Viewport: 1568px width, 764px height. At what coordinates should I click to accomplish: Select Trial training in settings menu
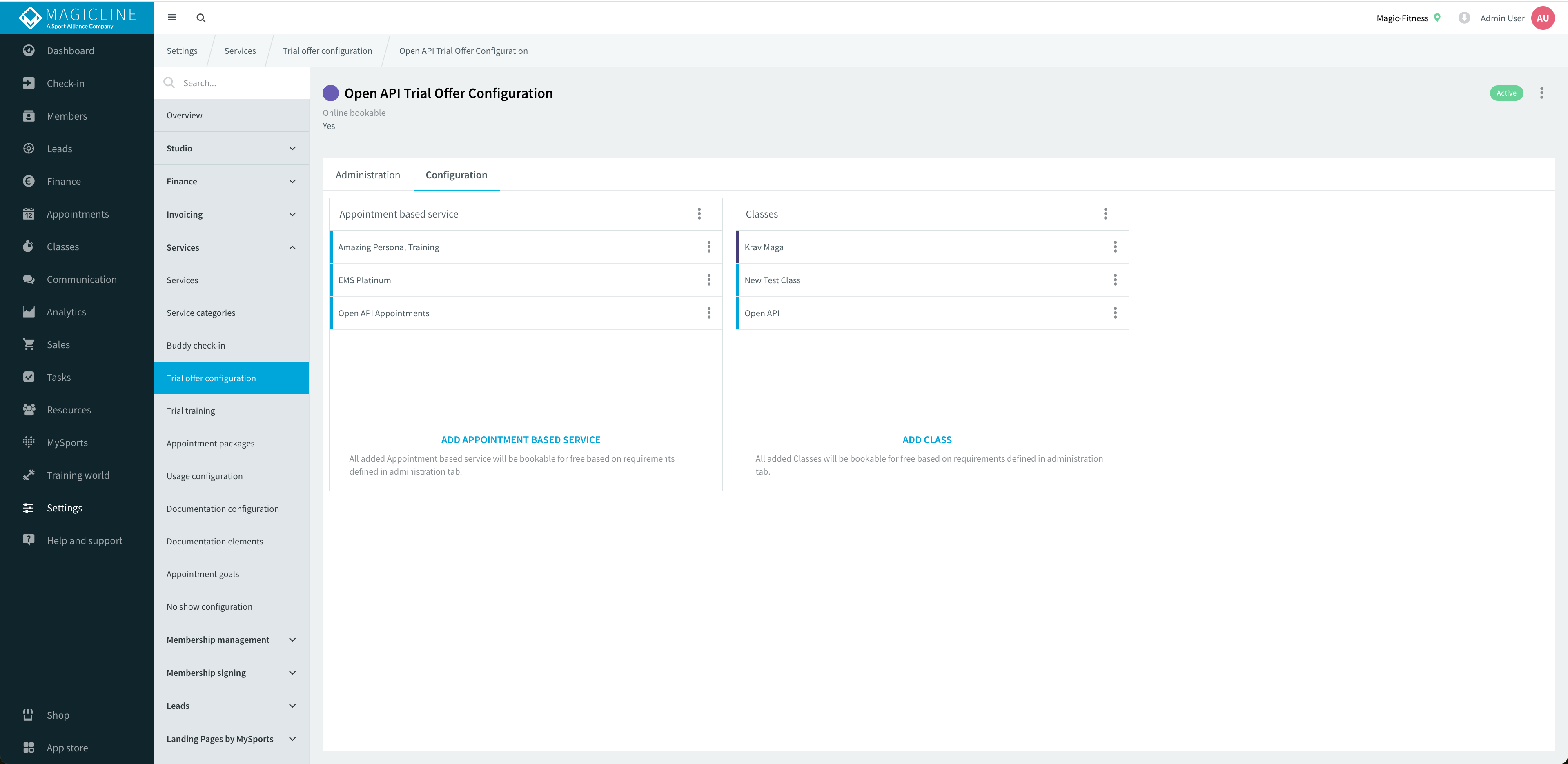click(191, 411)
